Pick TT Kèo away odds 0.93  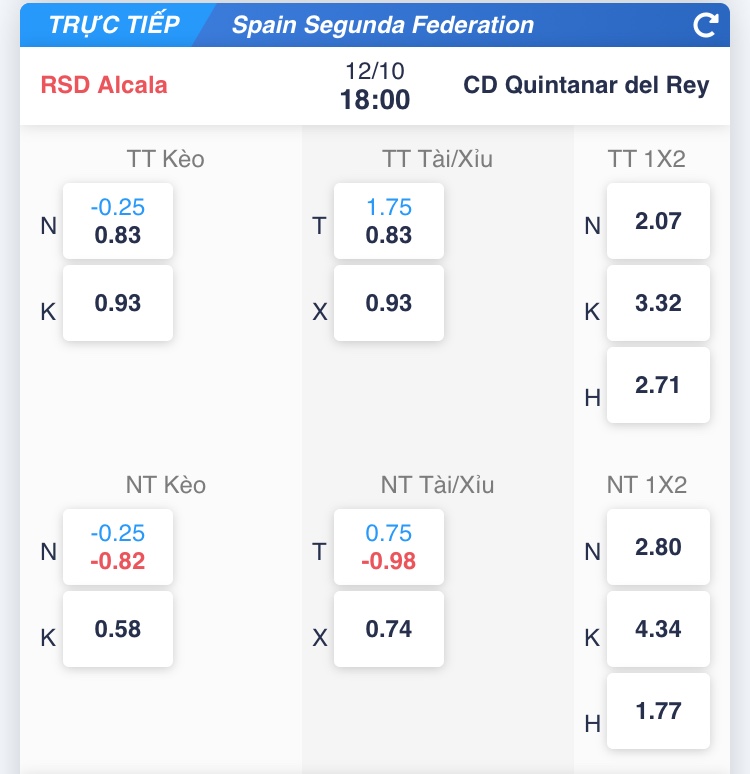tap(118, 303)
